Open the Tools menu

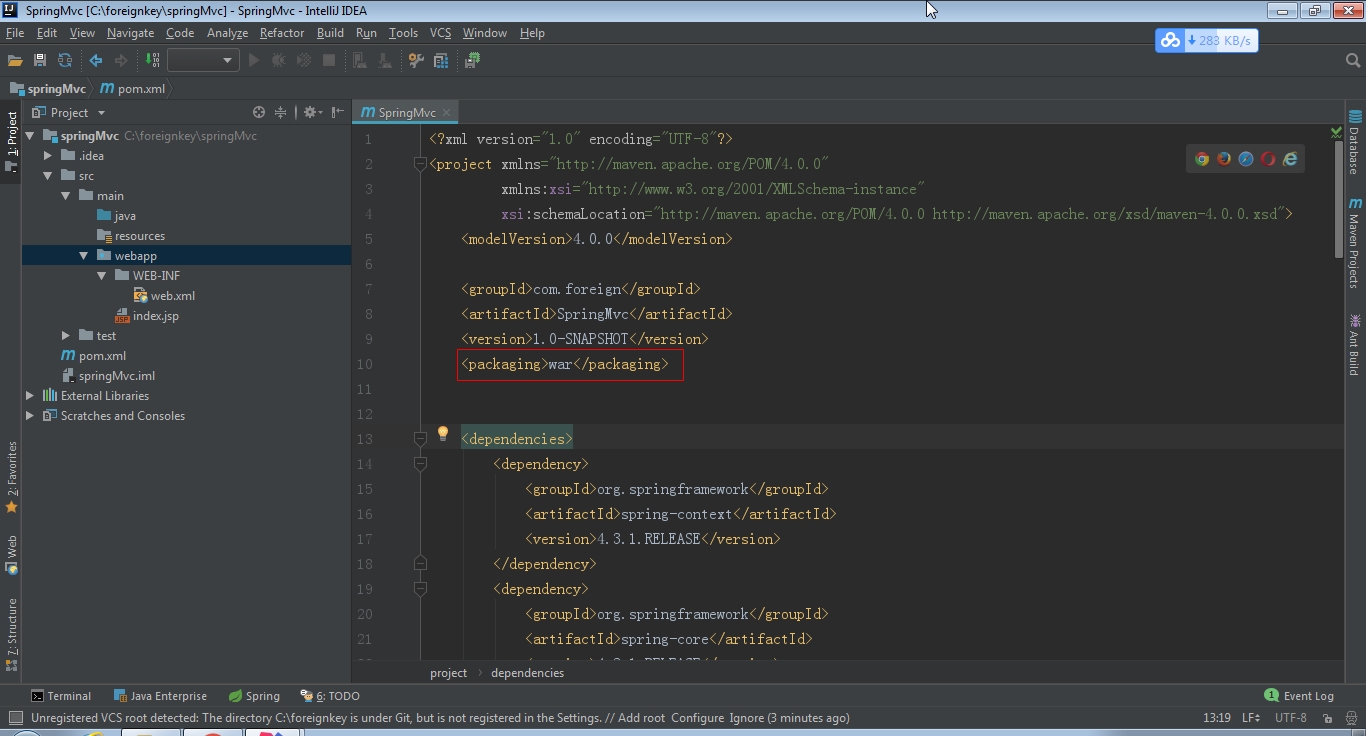pos(403,33)
